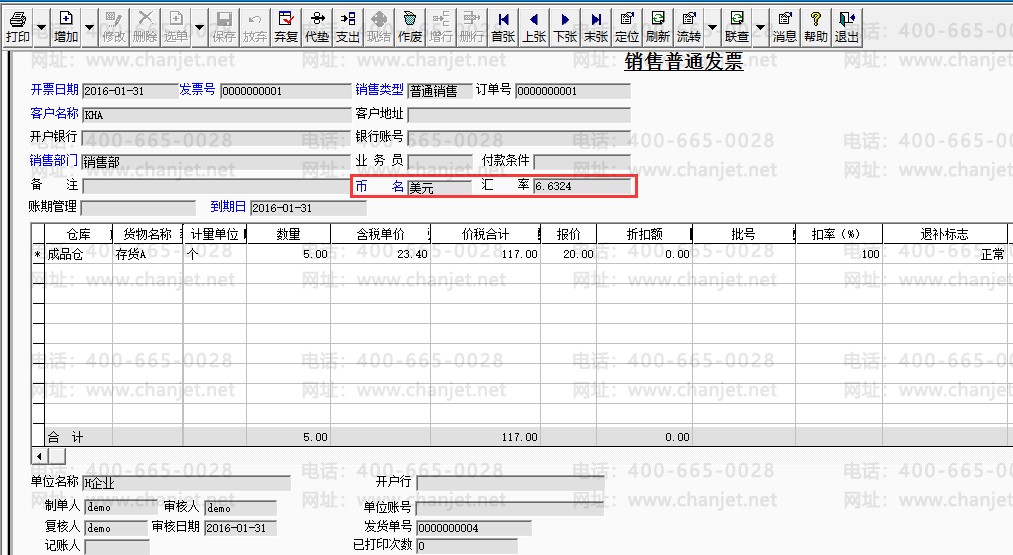The width and height of the screenshot is (1013, 555).
Task: Click the 发票号 field 0000000001
Action: [x=286, y=91]
